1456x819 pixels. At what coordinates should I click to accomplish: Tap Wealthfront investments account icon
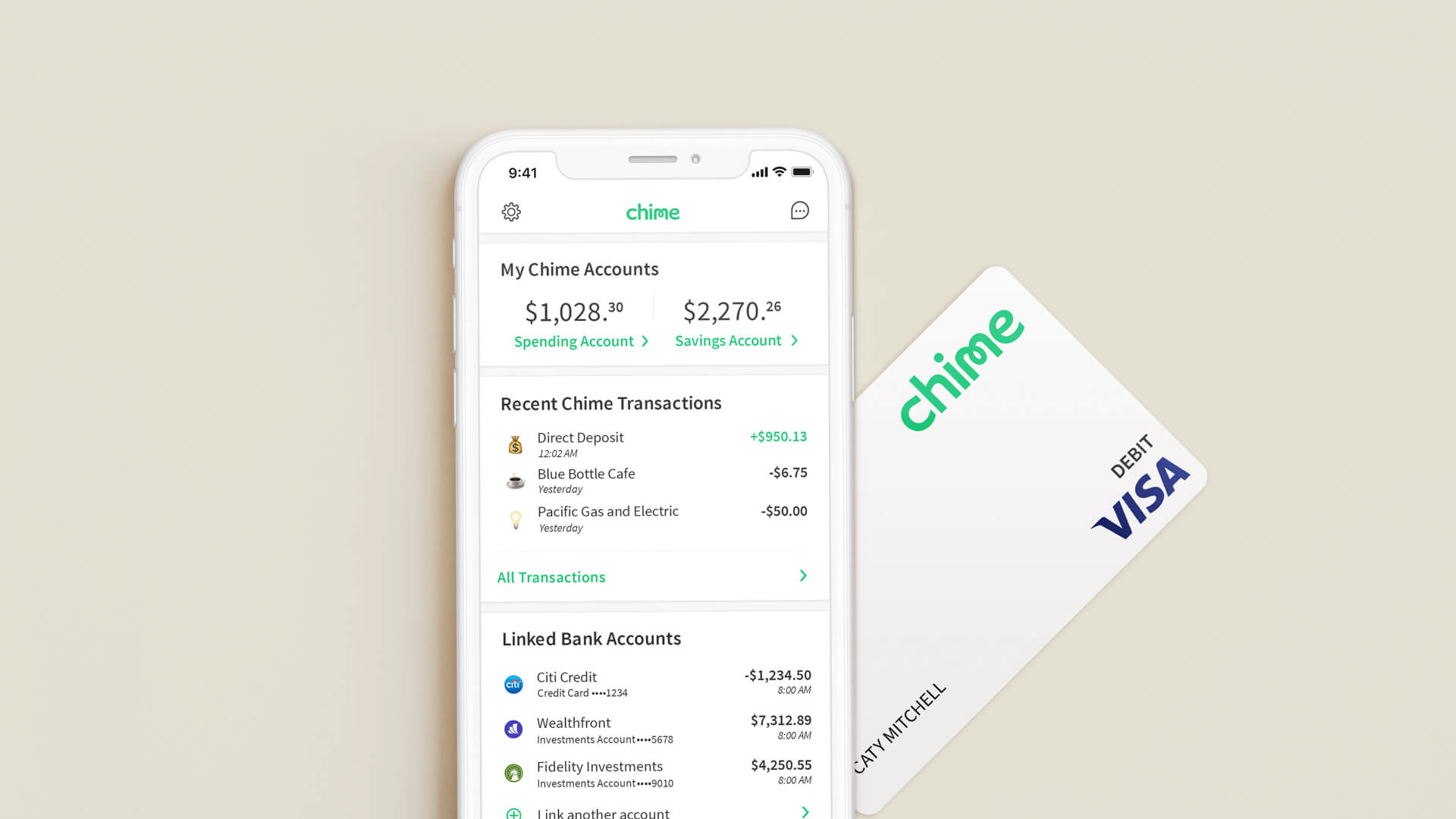(513, 728)
